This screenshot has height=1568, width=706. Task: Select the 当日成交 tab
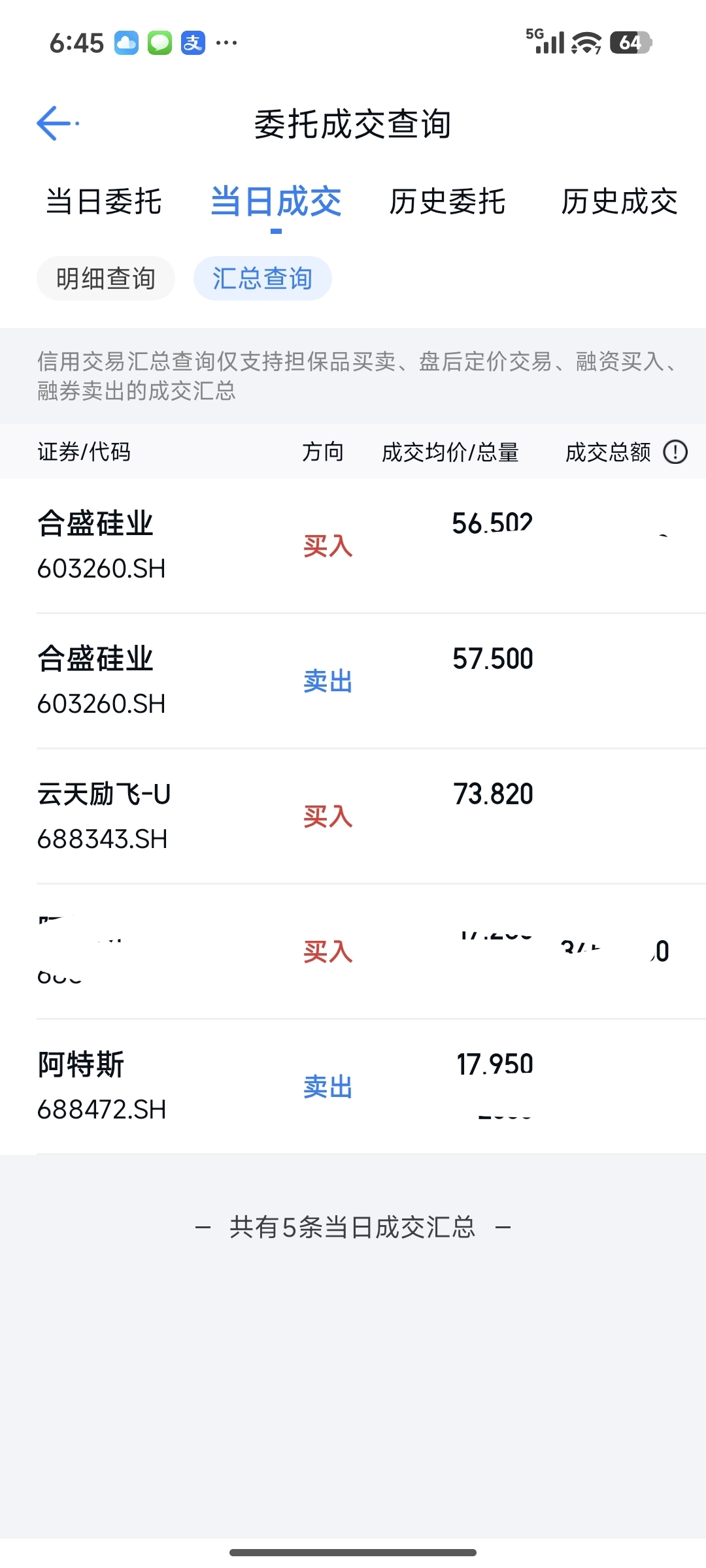276,201
